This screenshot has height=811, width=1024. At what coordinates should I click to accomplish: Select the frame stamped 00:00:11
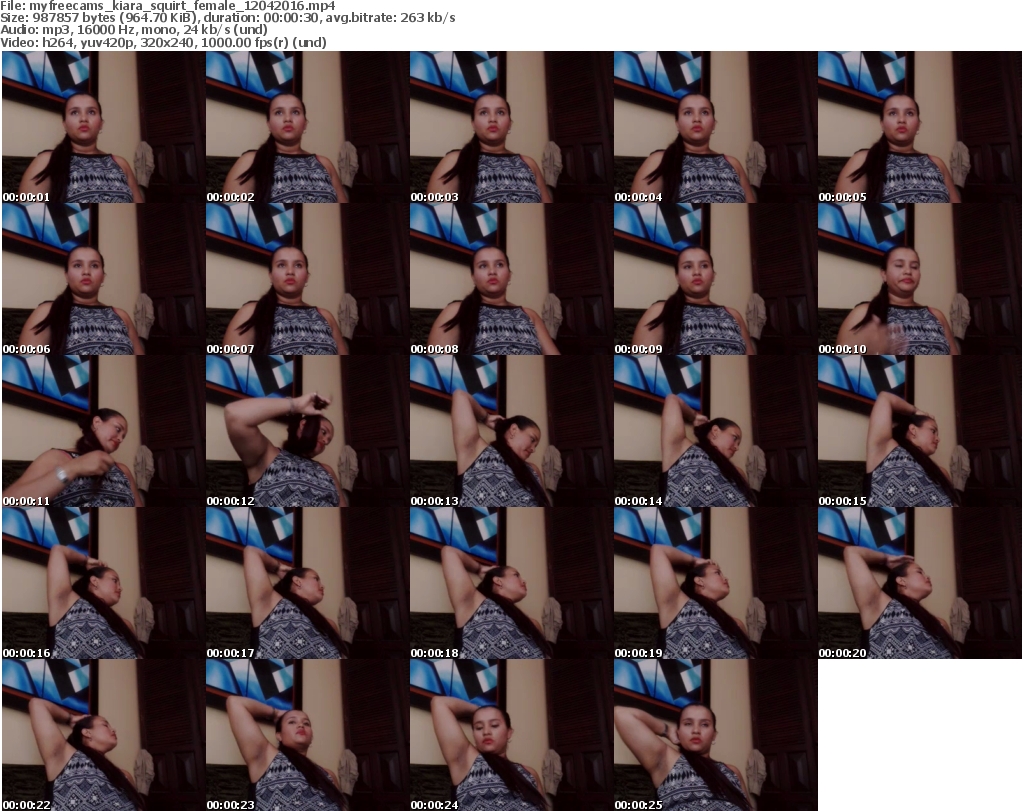tap(104, 431)
